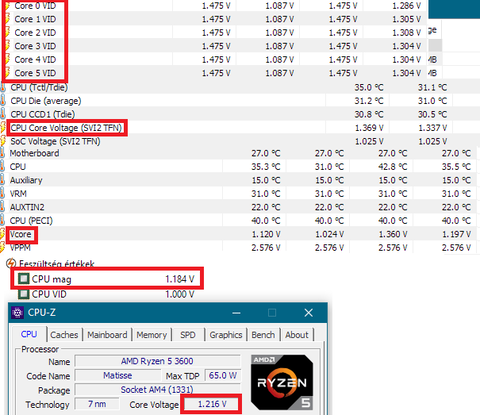Close the CPU-Z window
This screenshot has height=415, width=480.
[x=308, y=313]
